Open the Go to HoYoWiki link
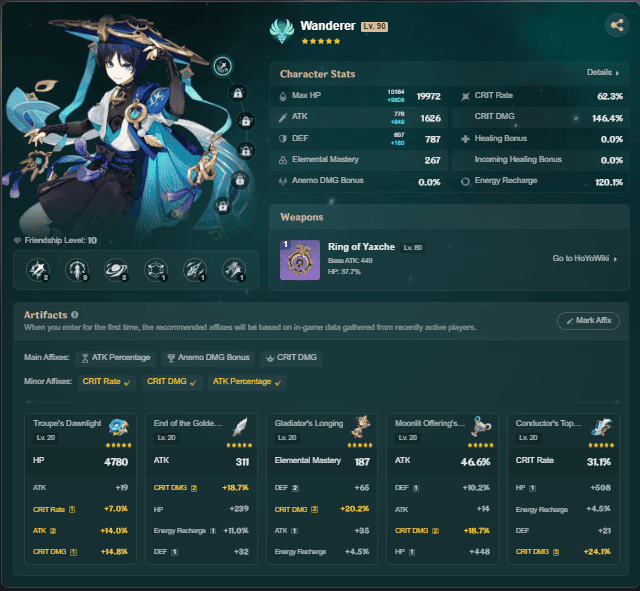The height and width of the screenshot is (591, 640). tap(584, 258)
